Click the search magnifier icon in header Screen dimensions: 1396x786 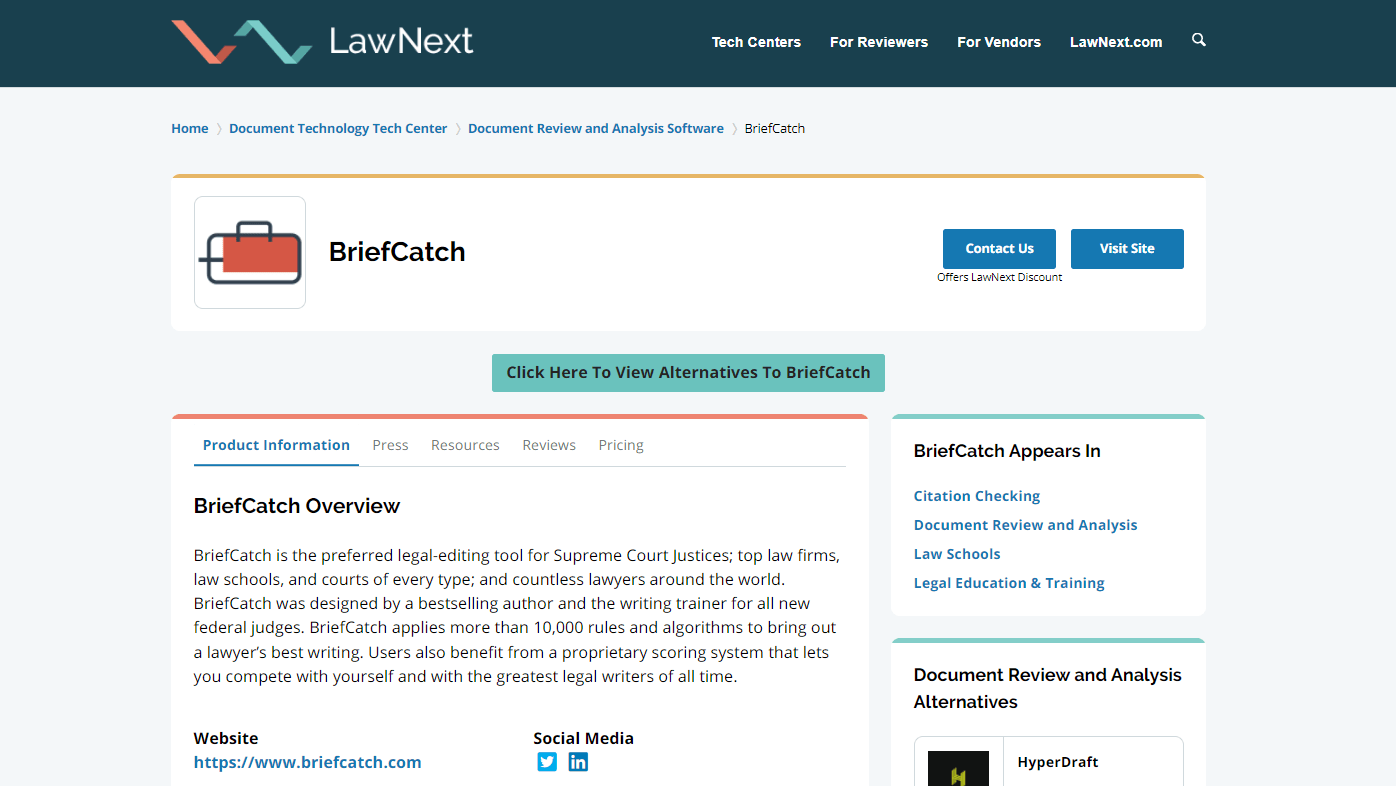click(1199, 40)
